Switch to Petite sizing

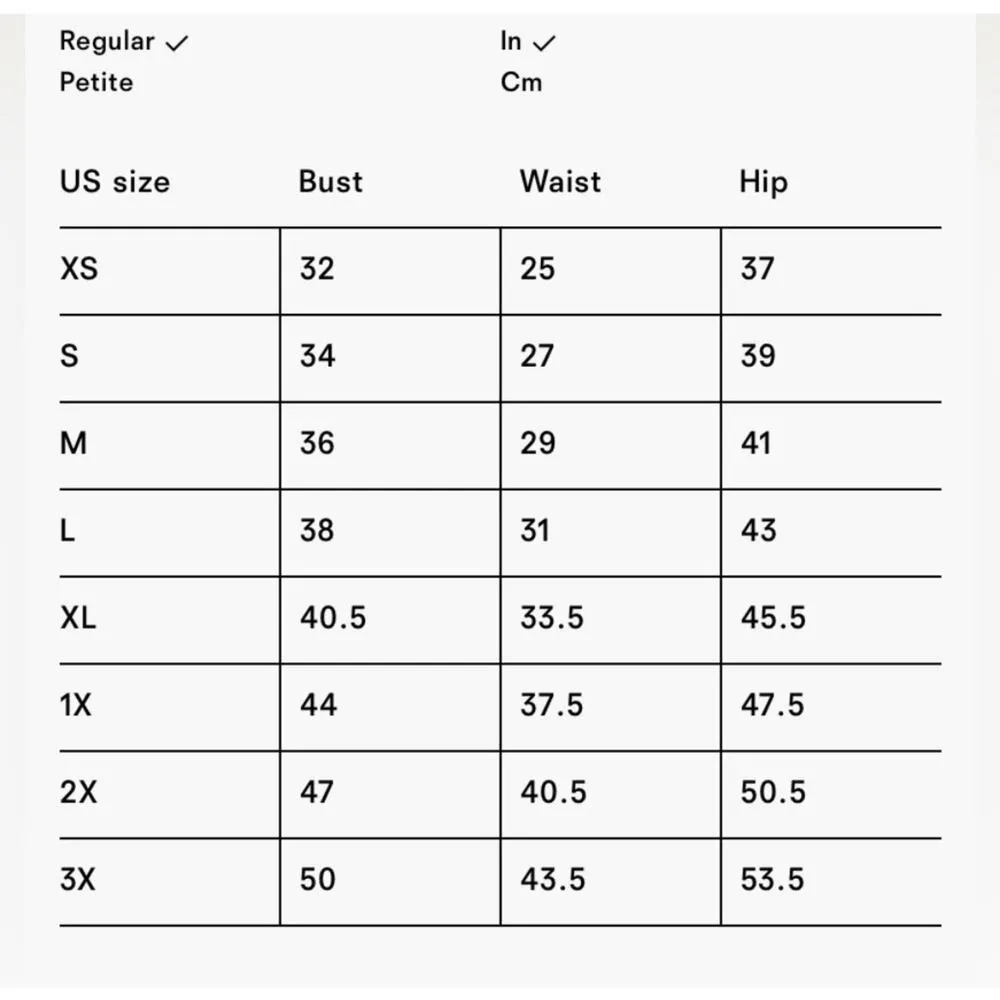[x=96, y=82]
